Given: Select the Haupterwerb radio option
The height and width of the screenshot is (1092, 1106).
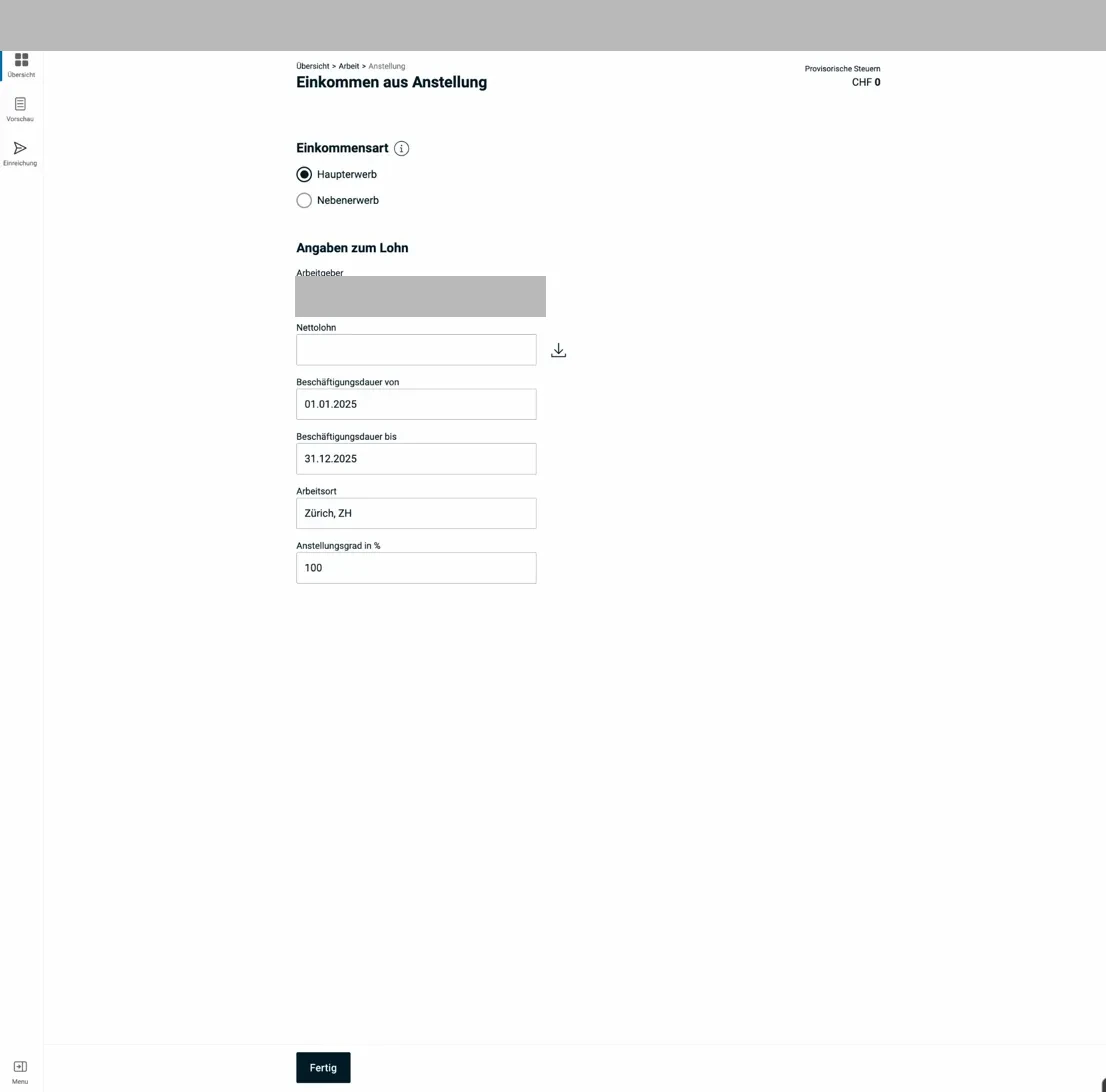Looking at the screenshot, I should (305, 174).
